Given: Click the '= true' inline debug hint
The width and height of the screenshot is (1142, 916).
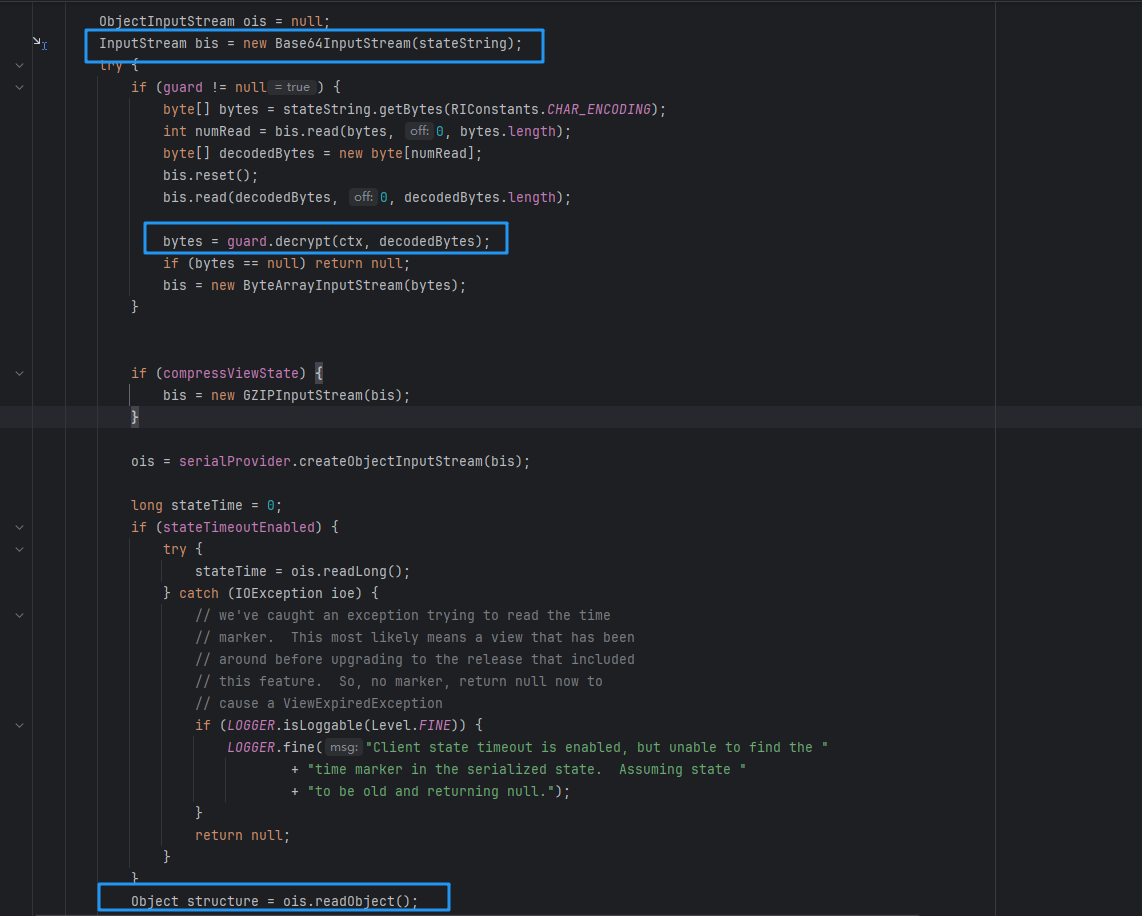Looking at the screenshot, I should click(291, 88).
